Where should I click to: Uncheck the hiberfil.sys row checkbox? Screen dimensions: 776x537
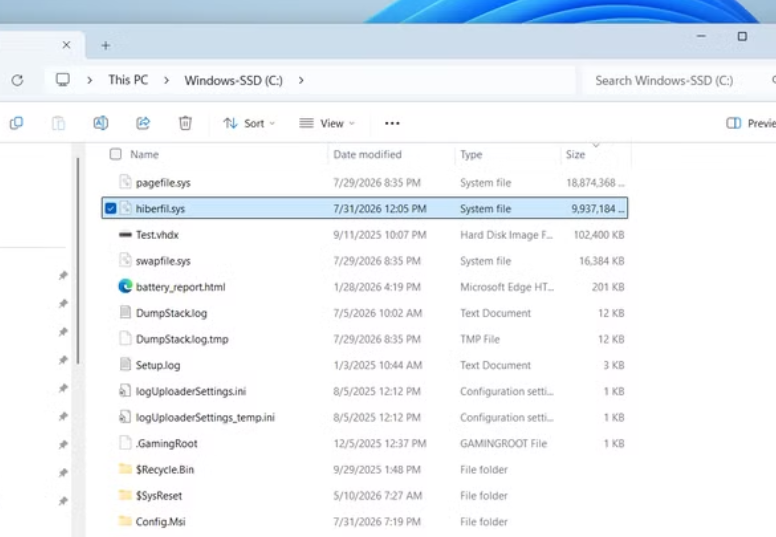[111, 208]
